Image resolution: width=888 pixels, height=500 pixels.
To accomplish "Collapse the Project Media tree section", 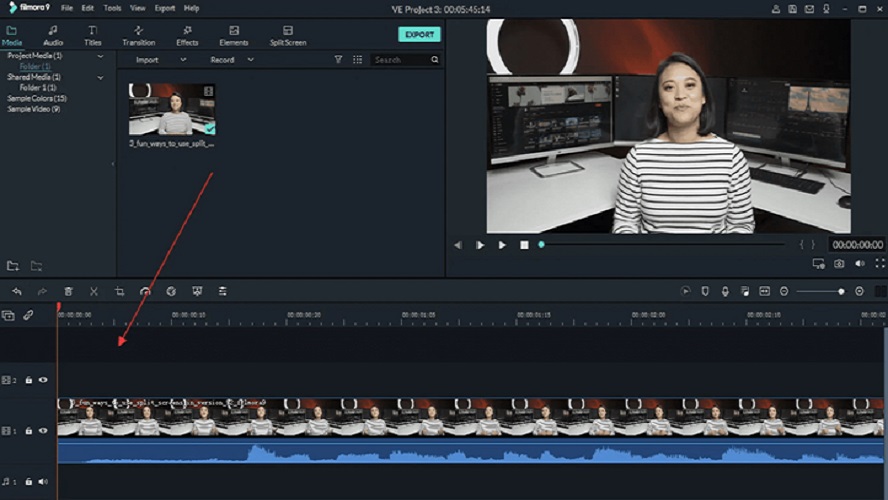I will coord(100,56).
